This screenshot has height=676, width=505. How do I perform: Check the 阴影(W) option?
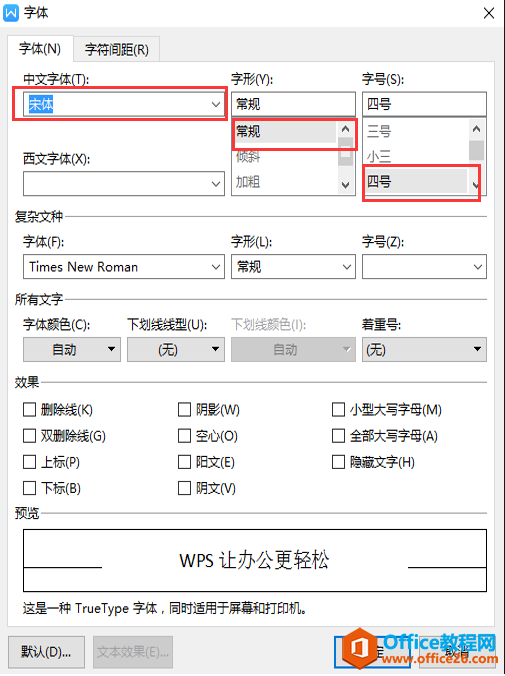[x=185, y=410]
